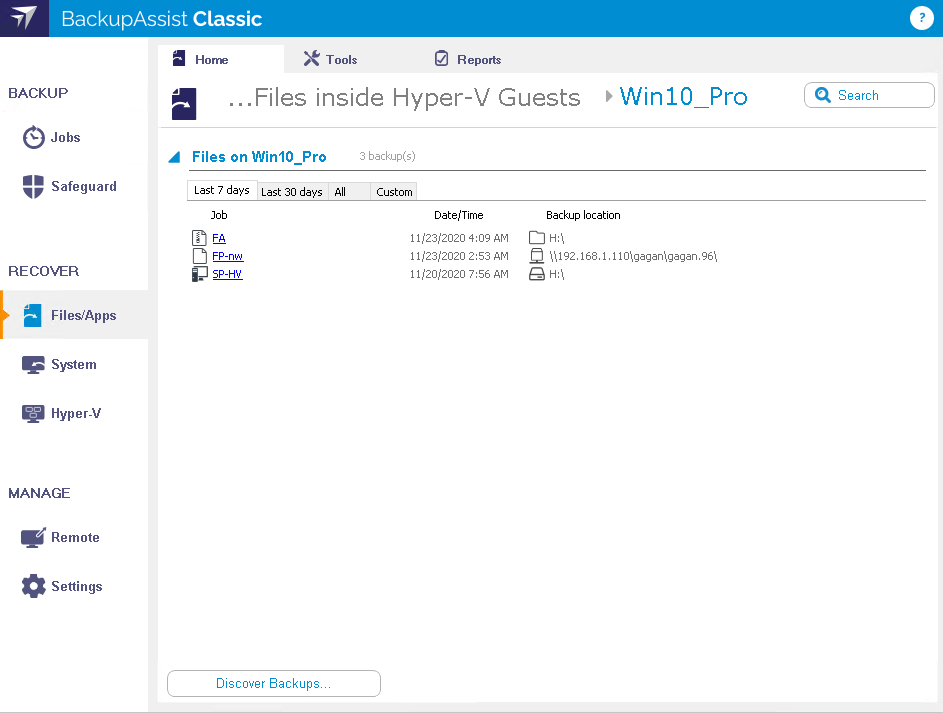Click the Job column header
Image resolution: width=943 pixels, height=713 pixels.
(x=219, y=215)
